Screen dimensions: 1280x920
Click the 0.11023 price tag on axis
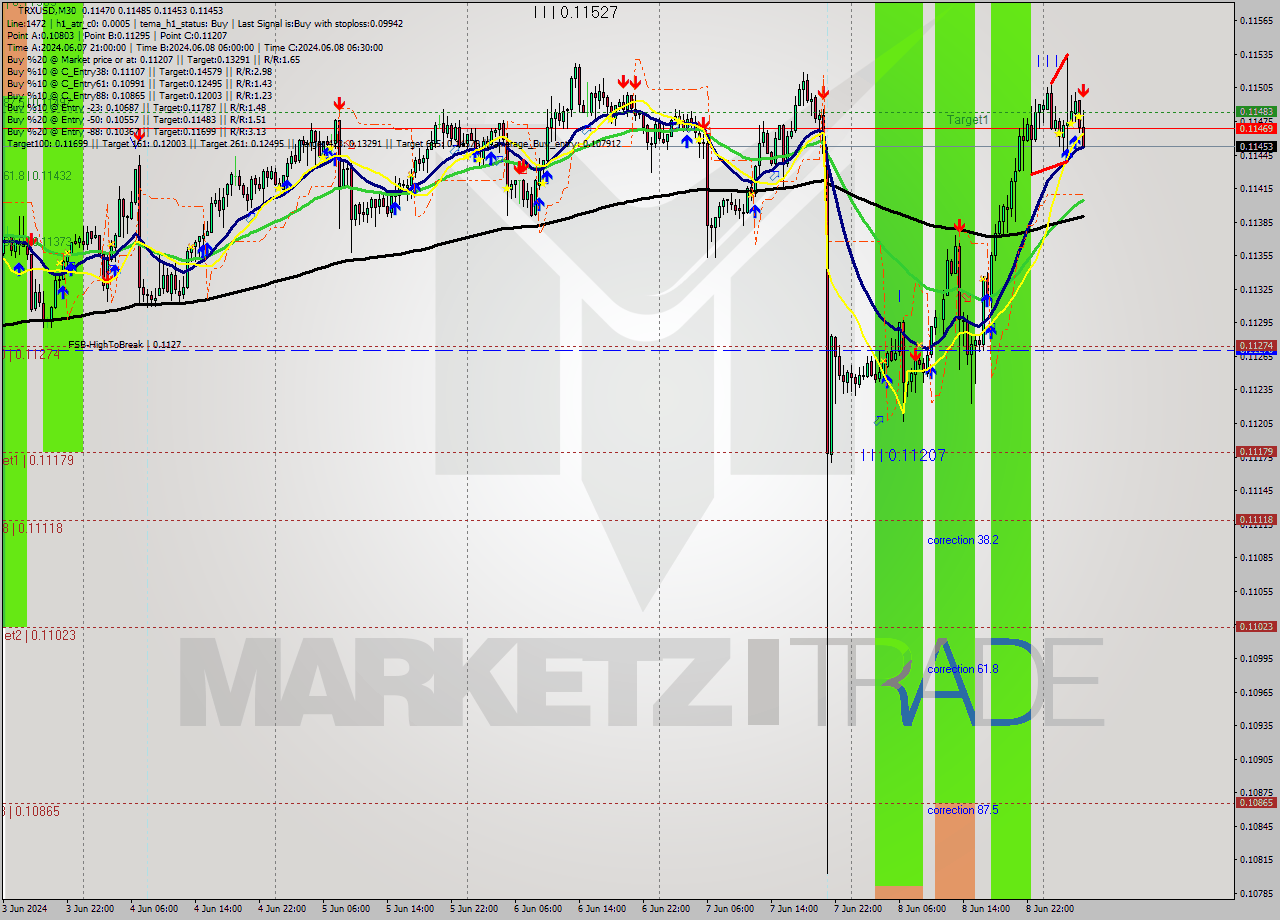coord(1256,626)
